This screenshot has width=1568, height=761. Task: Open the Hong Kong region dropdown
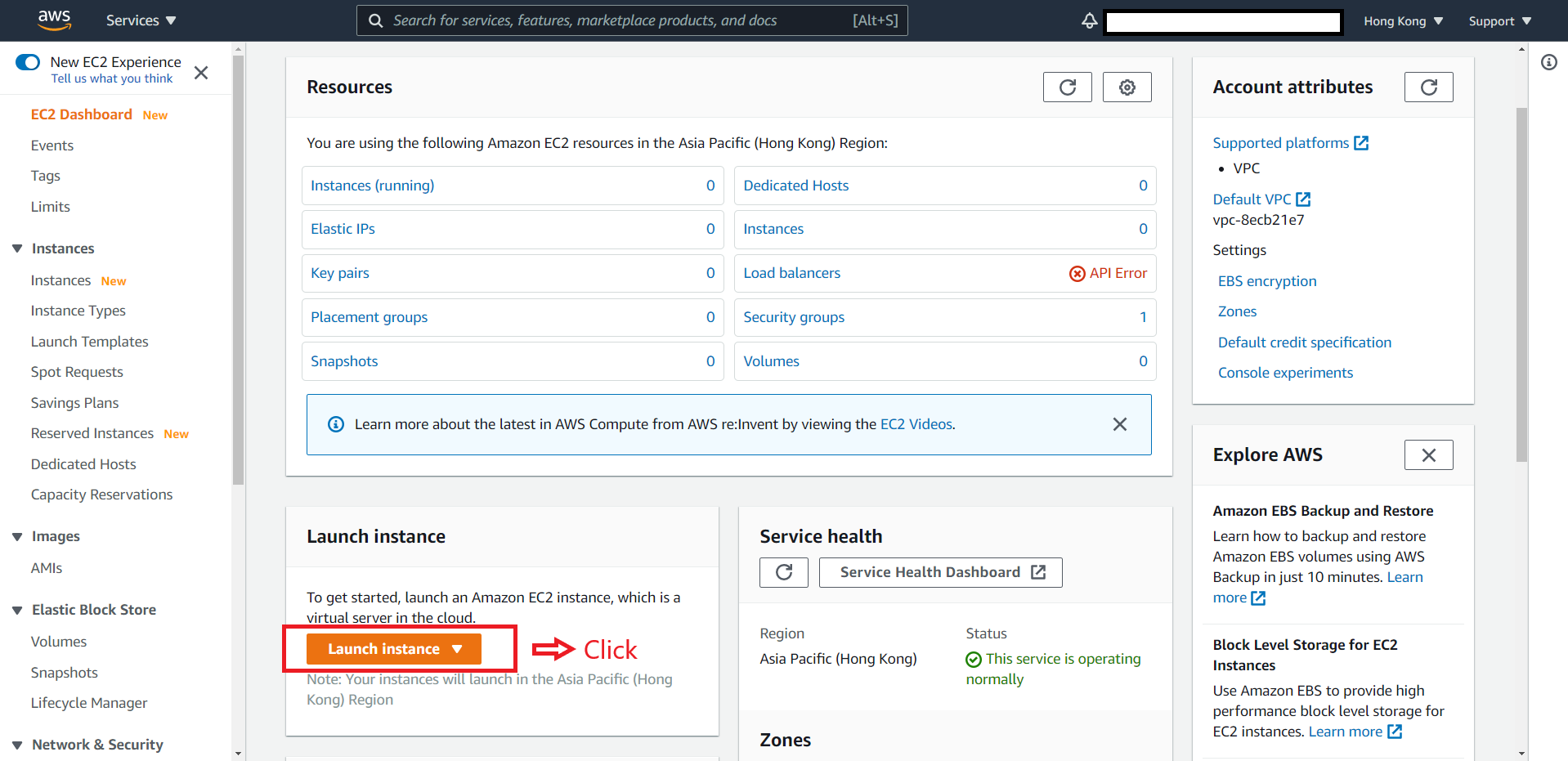pos(1403,21)
